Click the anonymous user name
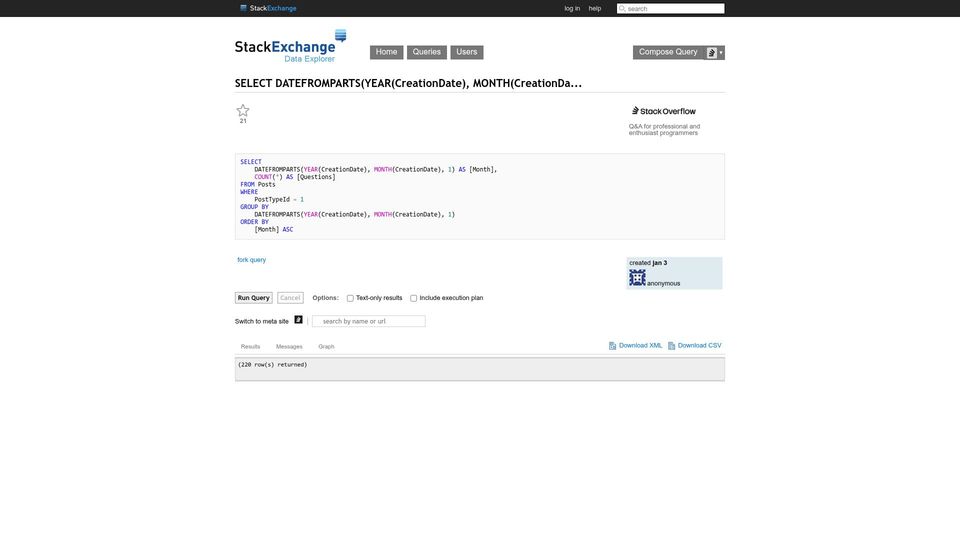This screenshot has height=540, width=960. [664, 283]
